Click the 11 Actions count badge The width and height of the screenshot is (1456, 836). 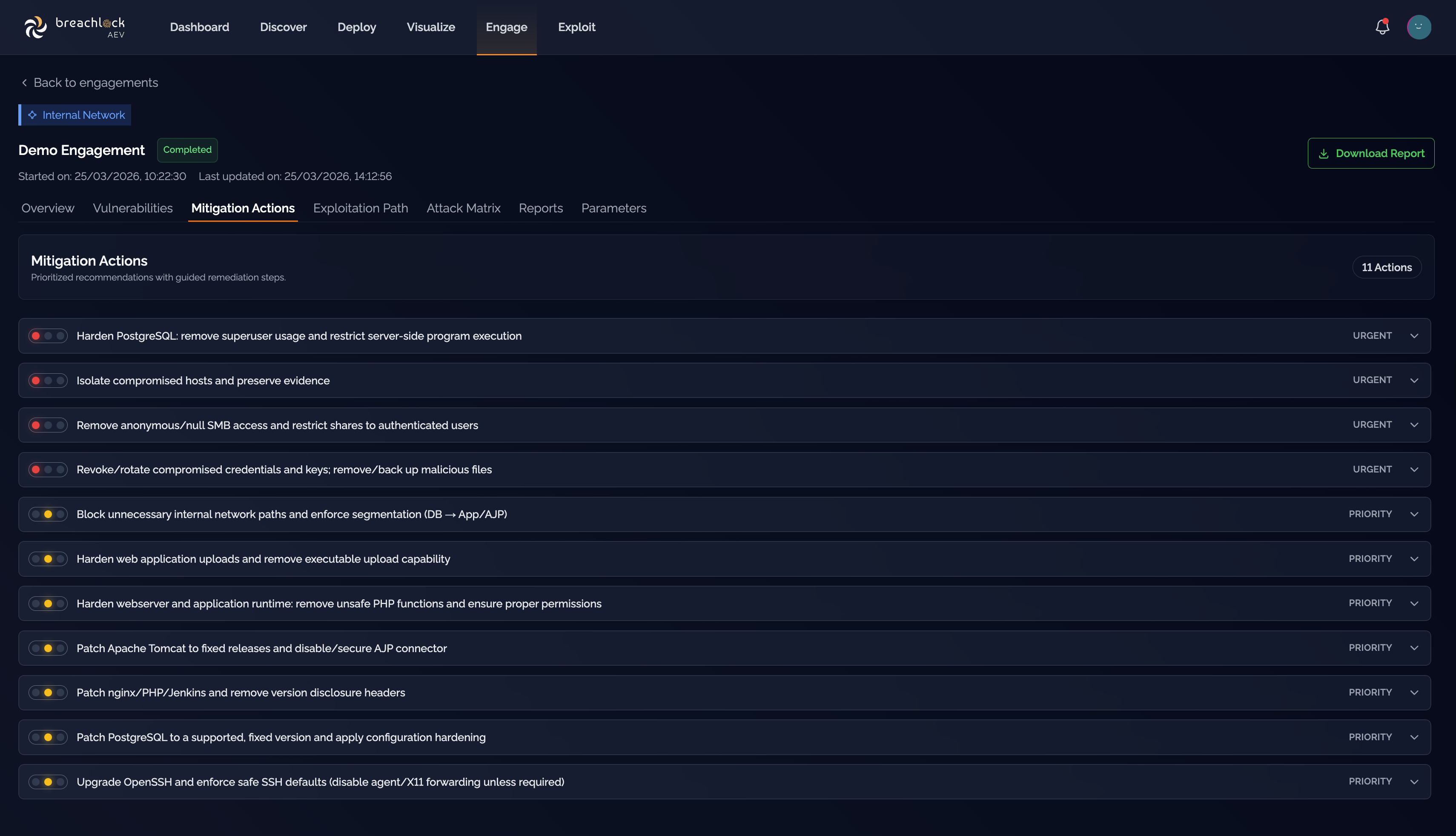tap(1387, 268)
